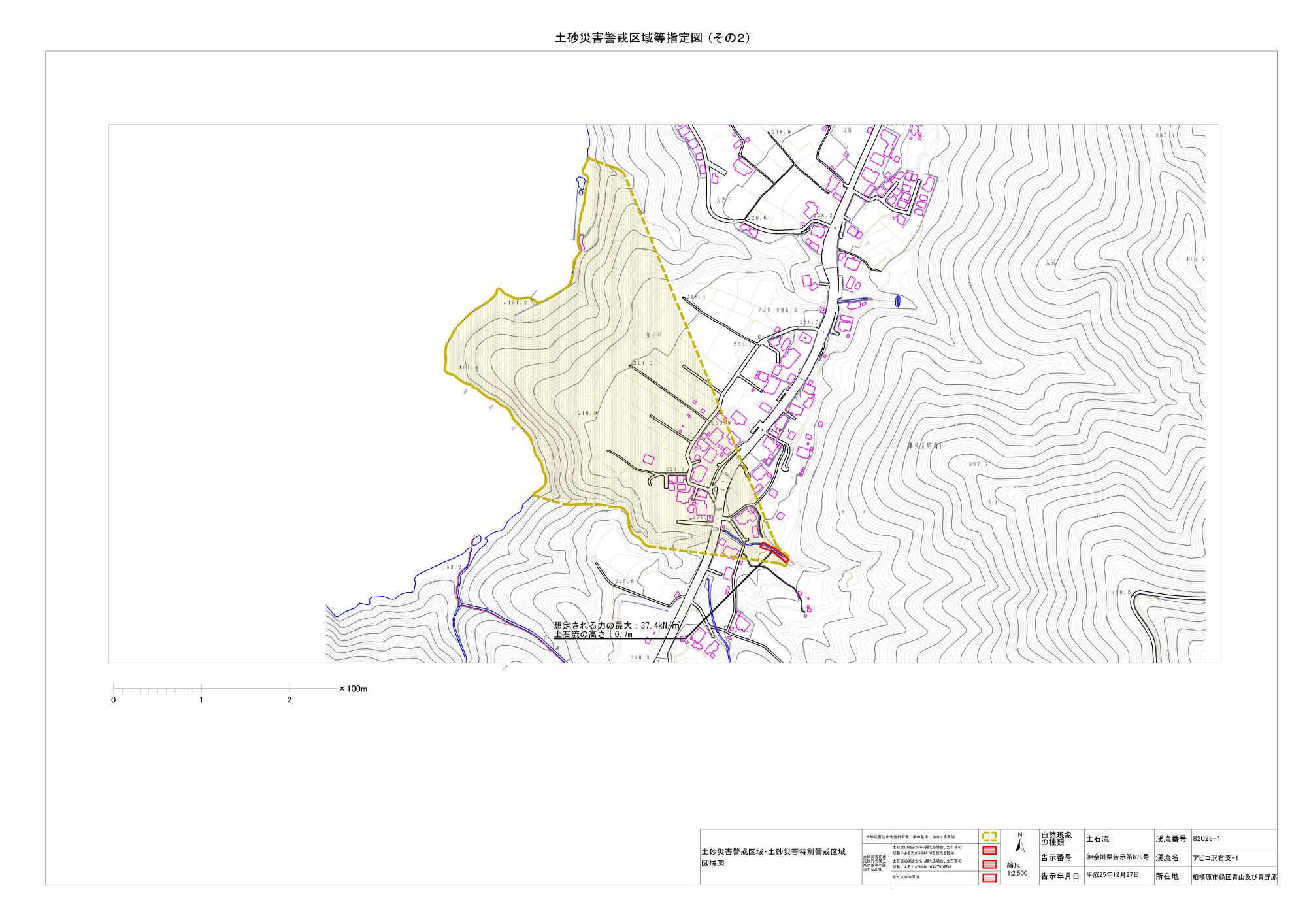Viewport: 1307px width, 924px height.
Task: Click the stream number 82028-1 cell
Action: [1206, 838]
